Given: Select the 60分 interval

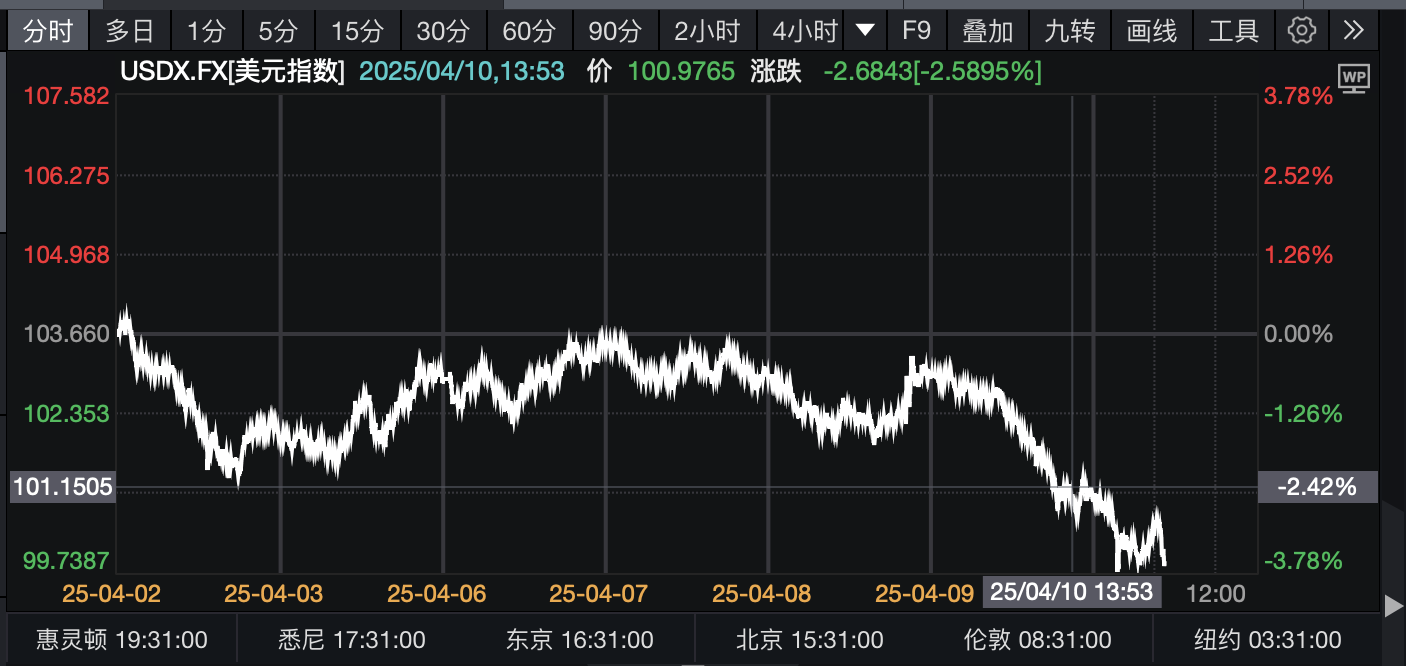Looking at the screenshot, I should tap(528, 31).
